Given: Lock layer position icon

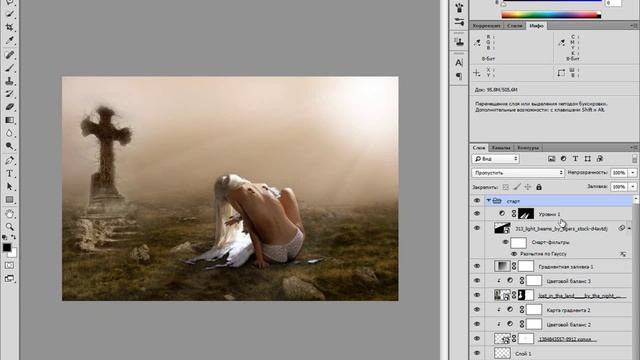Looking at the screenshot, I should point(528,187).
